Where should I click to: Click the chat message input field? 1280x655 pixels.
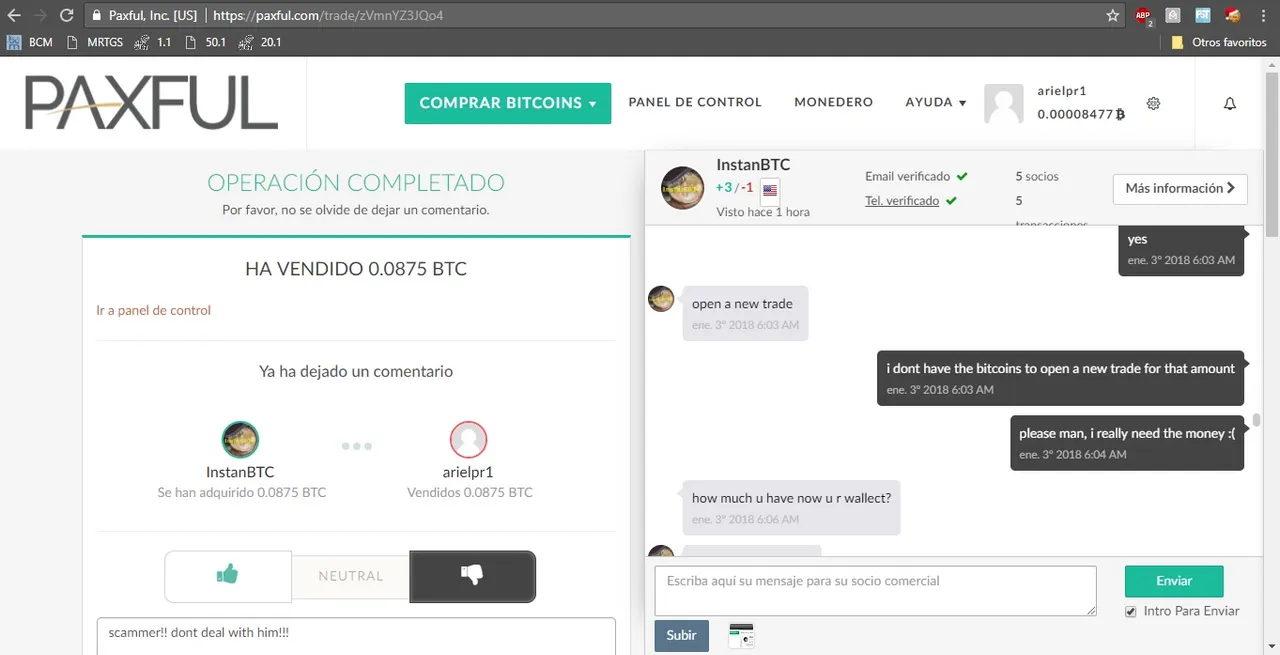point(876,590)
